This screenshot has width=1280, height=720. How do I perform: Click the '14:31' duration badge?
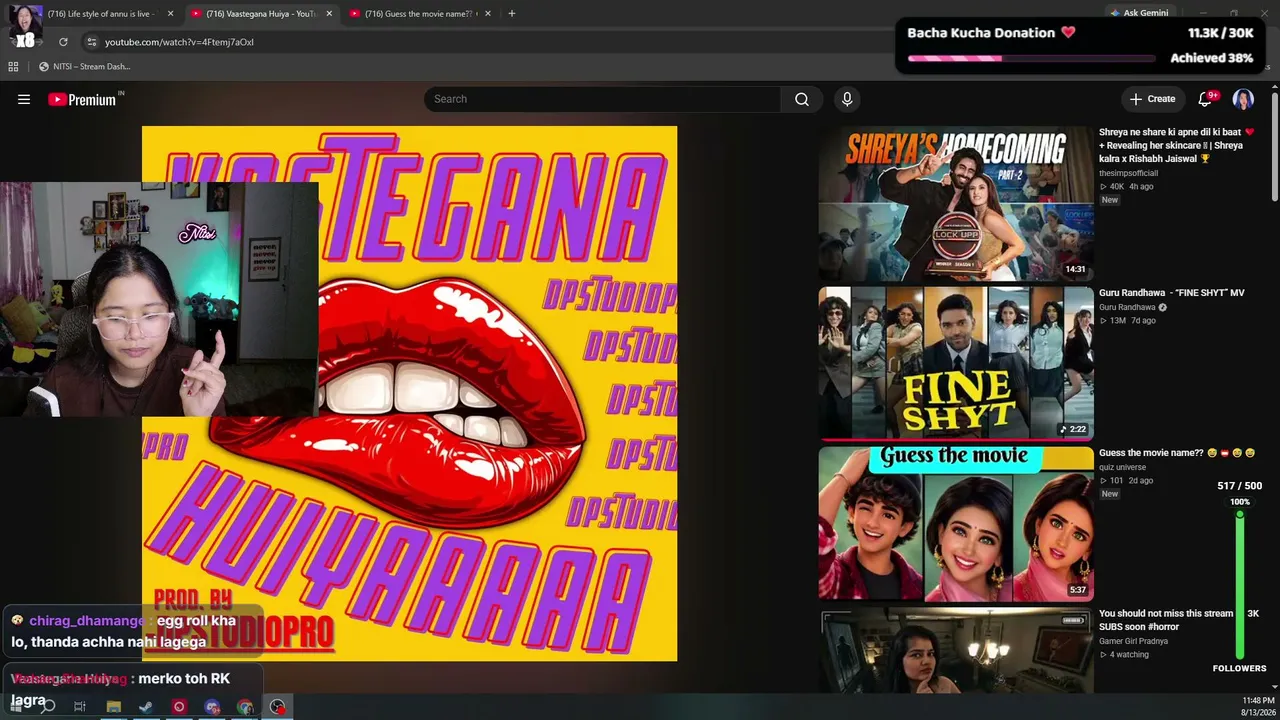pyautogui.click(x=1075, y=269)
